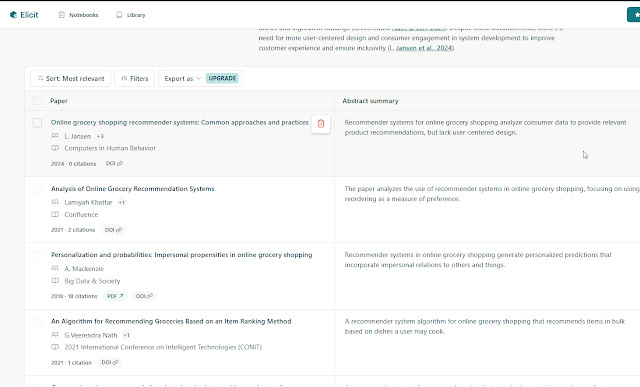Expand +1 authors next to Lamiyah Khattar

(x=122, y=202)
